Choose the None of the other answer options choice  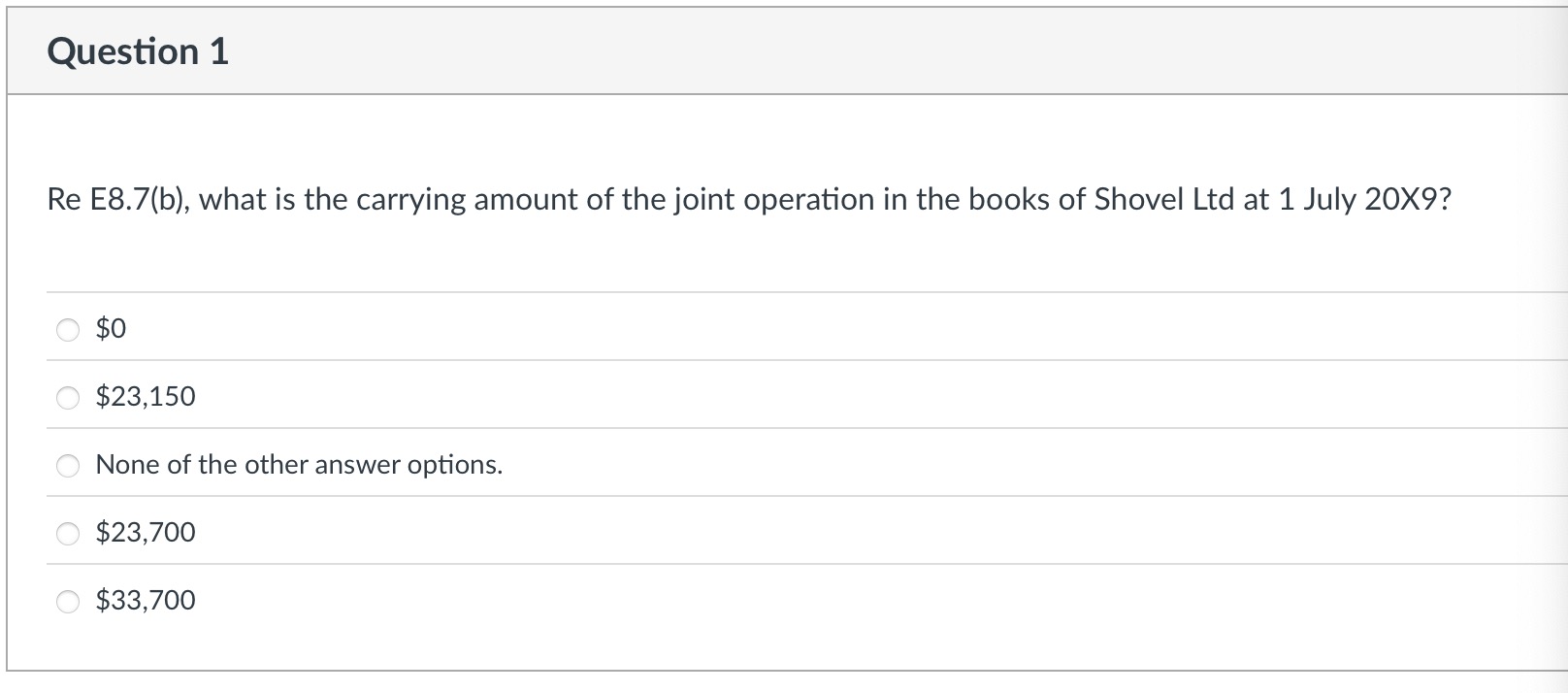67,465
